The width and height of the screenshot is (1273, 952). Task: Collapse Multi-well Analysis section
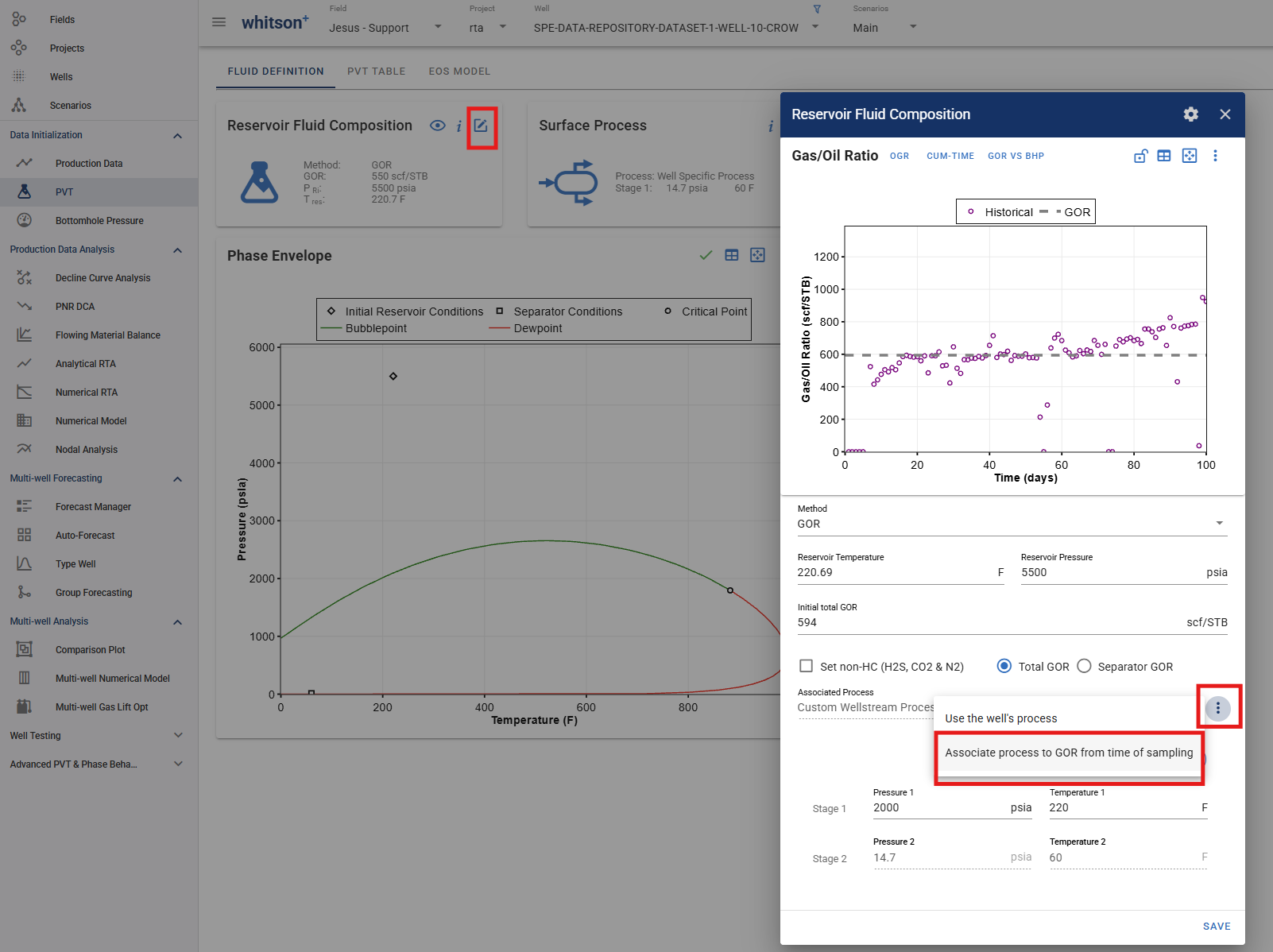point(177,622)
